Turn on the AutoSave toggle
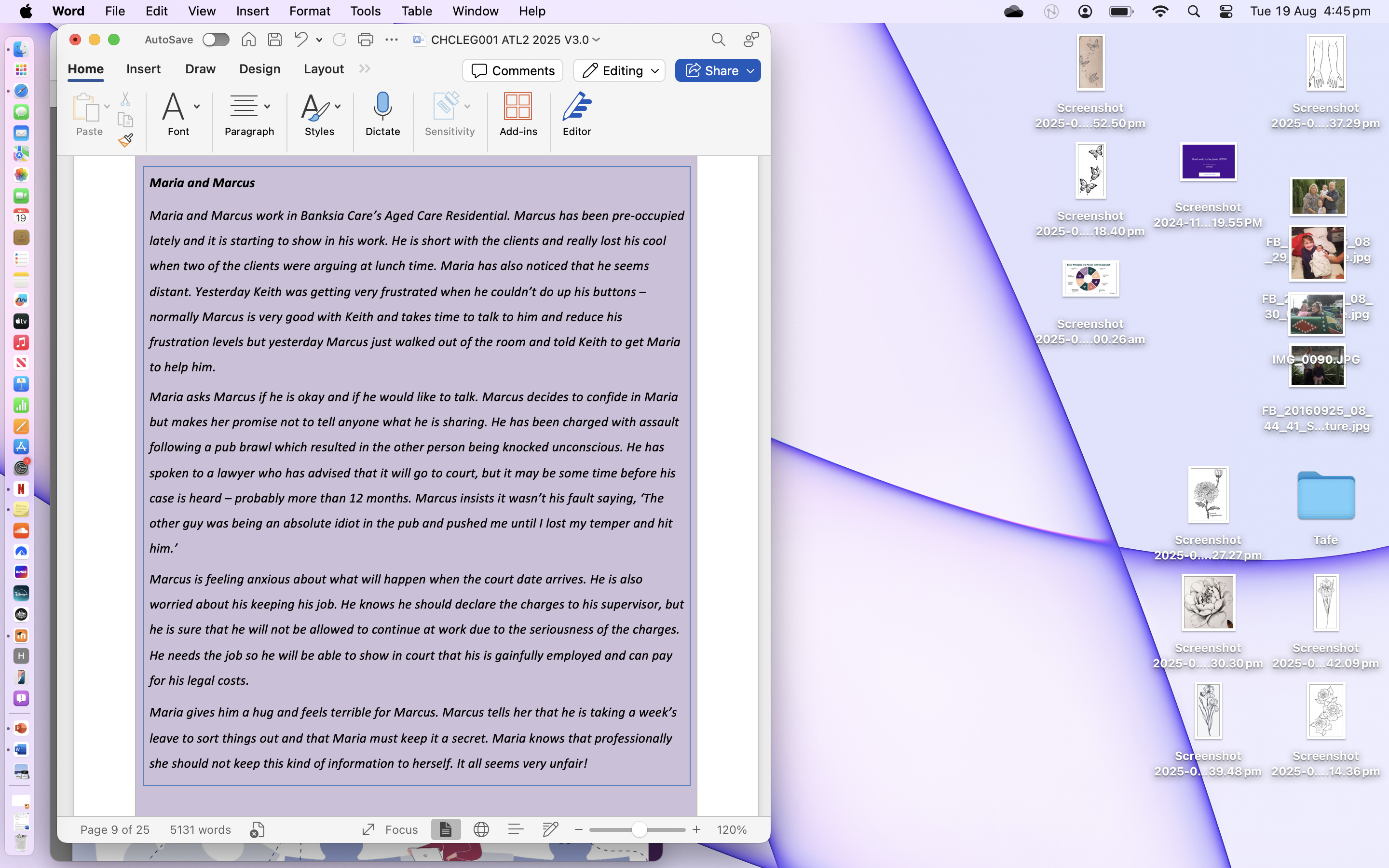 pyautogui.click(x=215, y=40)
